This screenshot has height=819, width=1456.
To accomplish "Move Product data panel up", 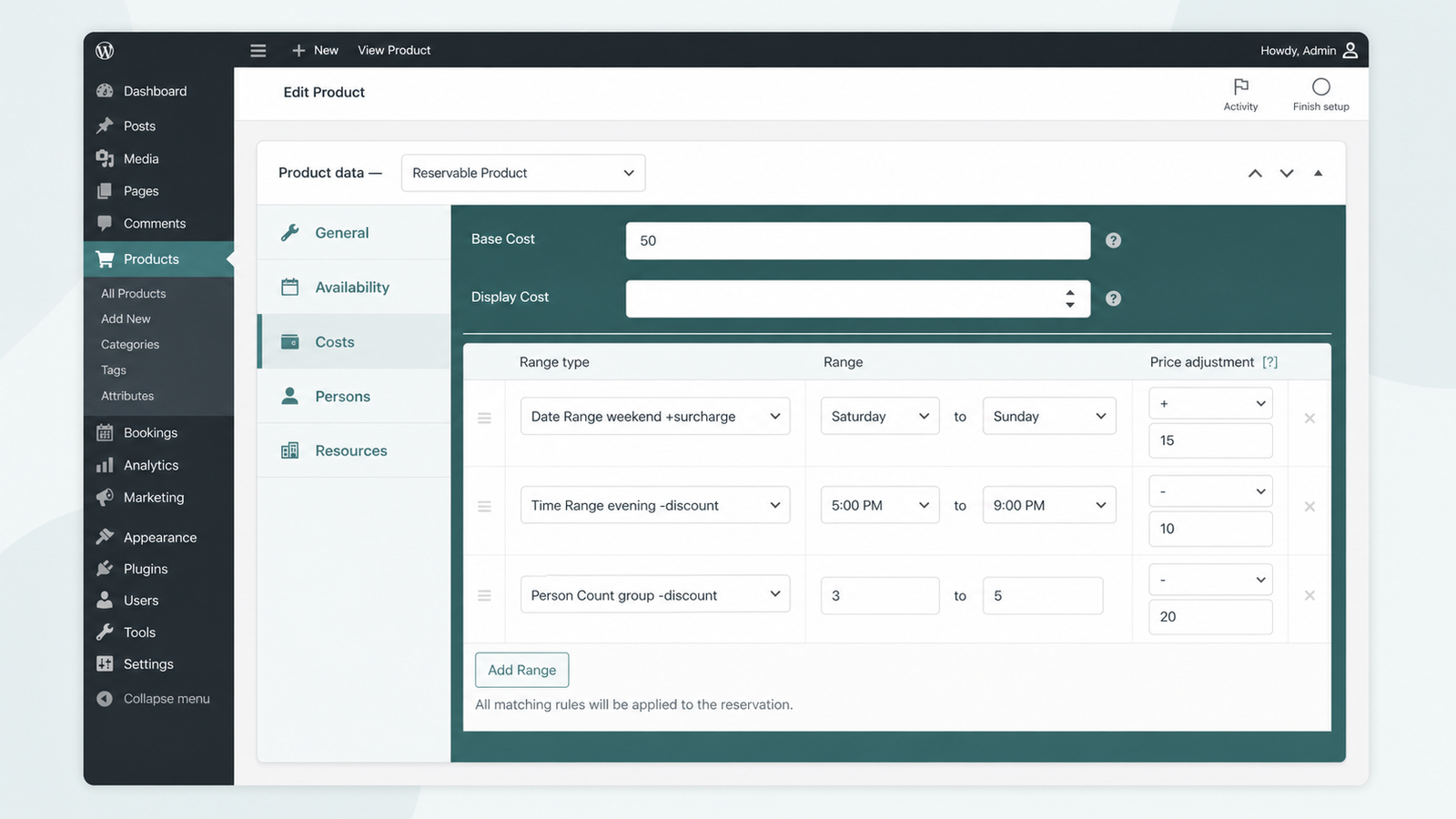I will click(1255, 173).
